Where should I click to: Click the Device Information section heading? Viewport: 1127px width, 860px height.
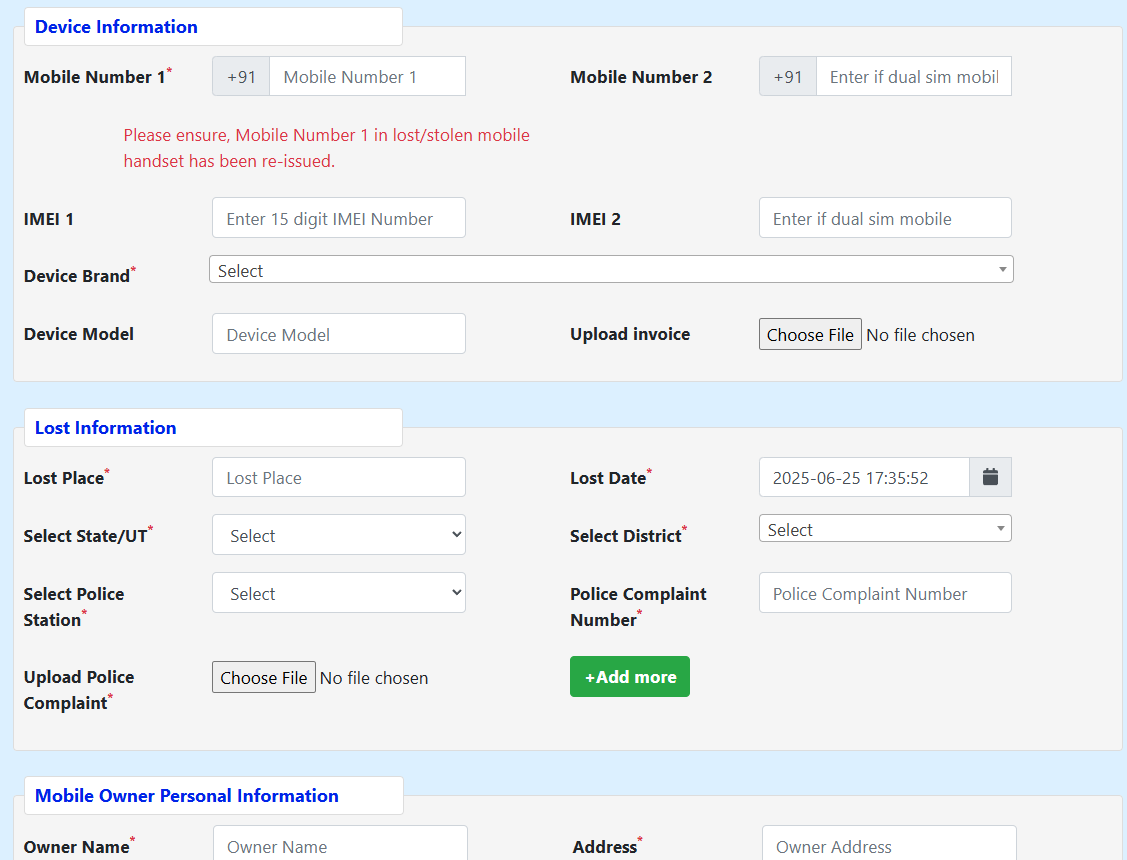(x=116, y=27)
